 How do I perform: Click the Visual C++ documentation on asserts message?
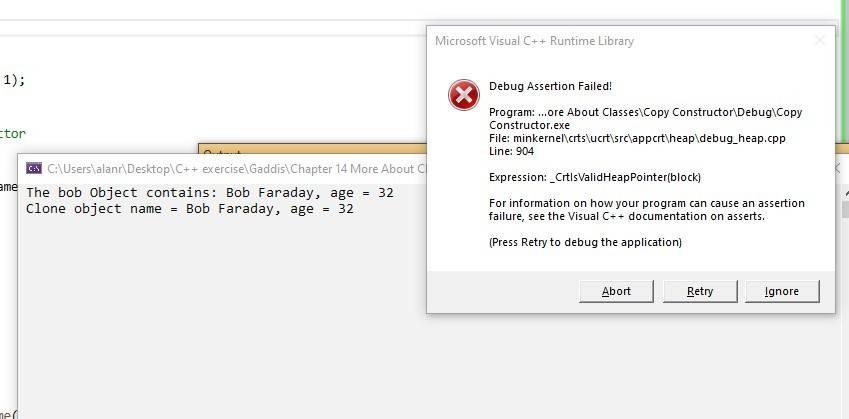[646, 210]
